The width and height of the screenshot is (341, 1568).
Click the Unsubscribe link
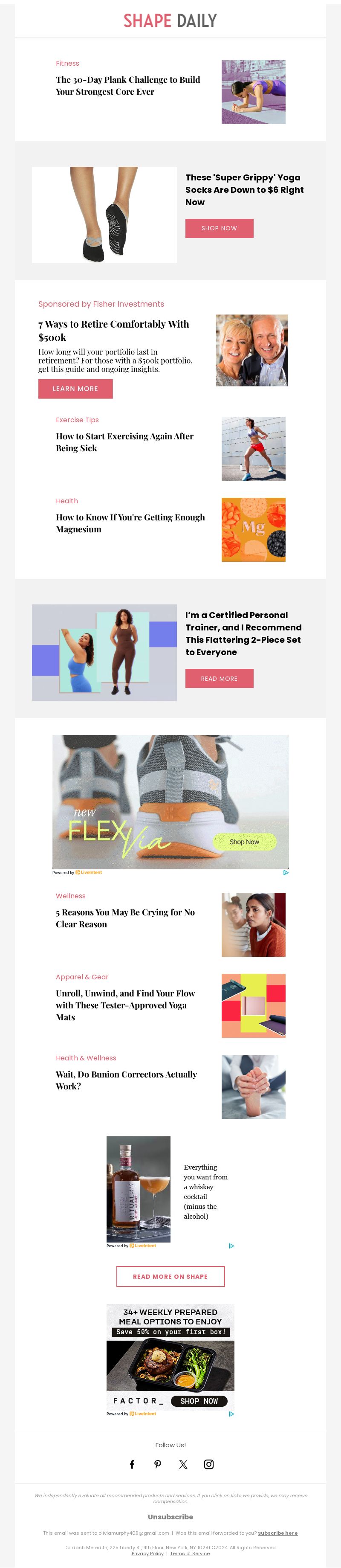coord(171,1517)
